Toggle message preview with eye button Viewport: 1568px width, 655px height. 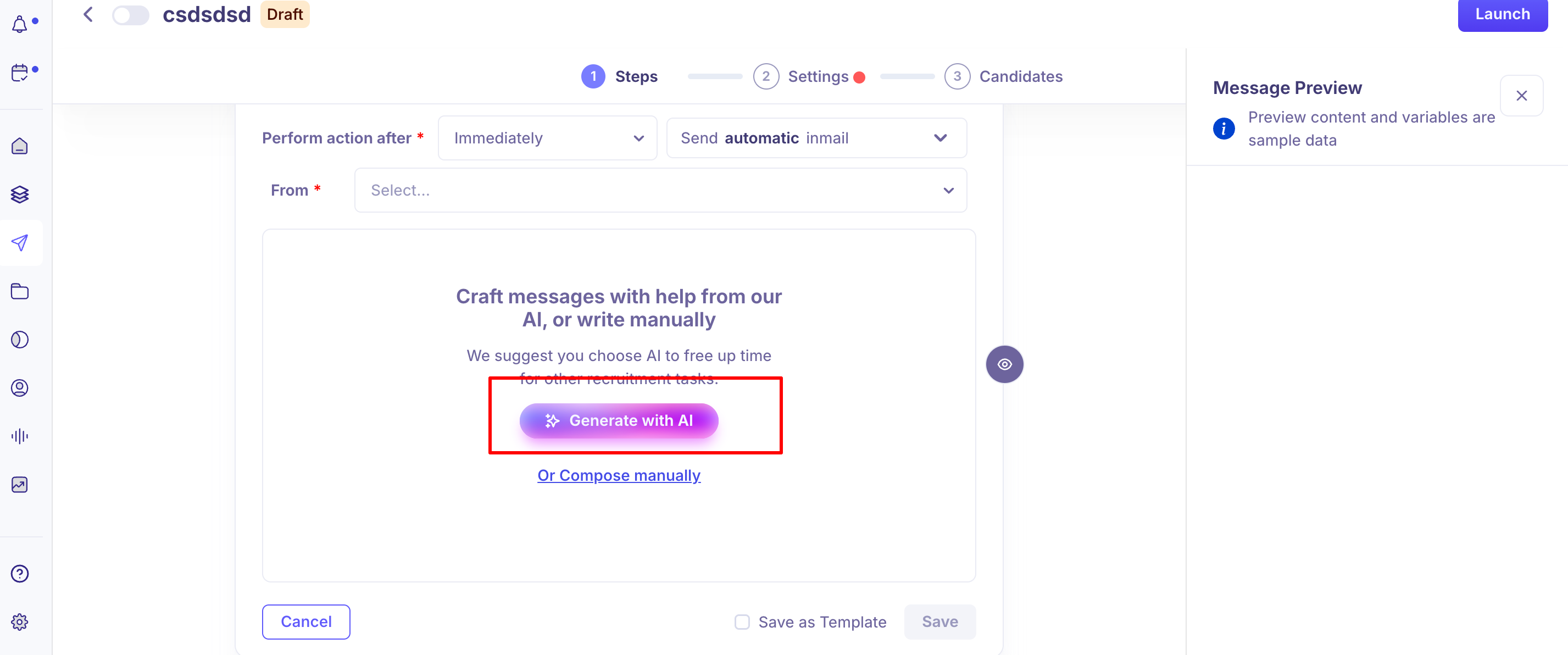coord(1004,364)
